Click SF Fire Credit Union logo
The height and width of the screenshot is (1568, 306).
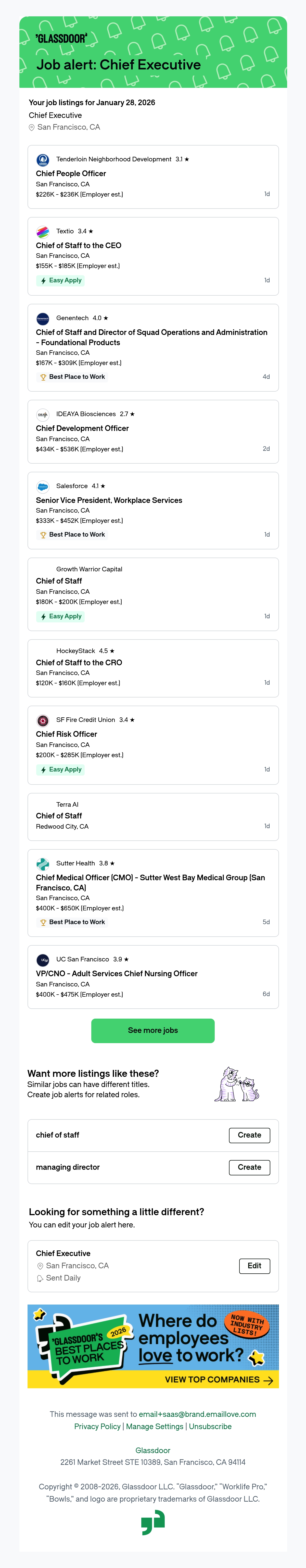[x=43, y=720]
